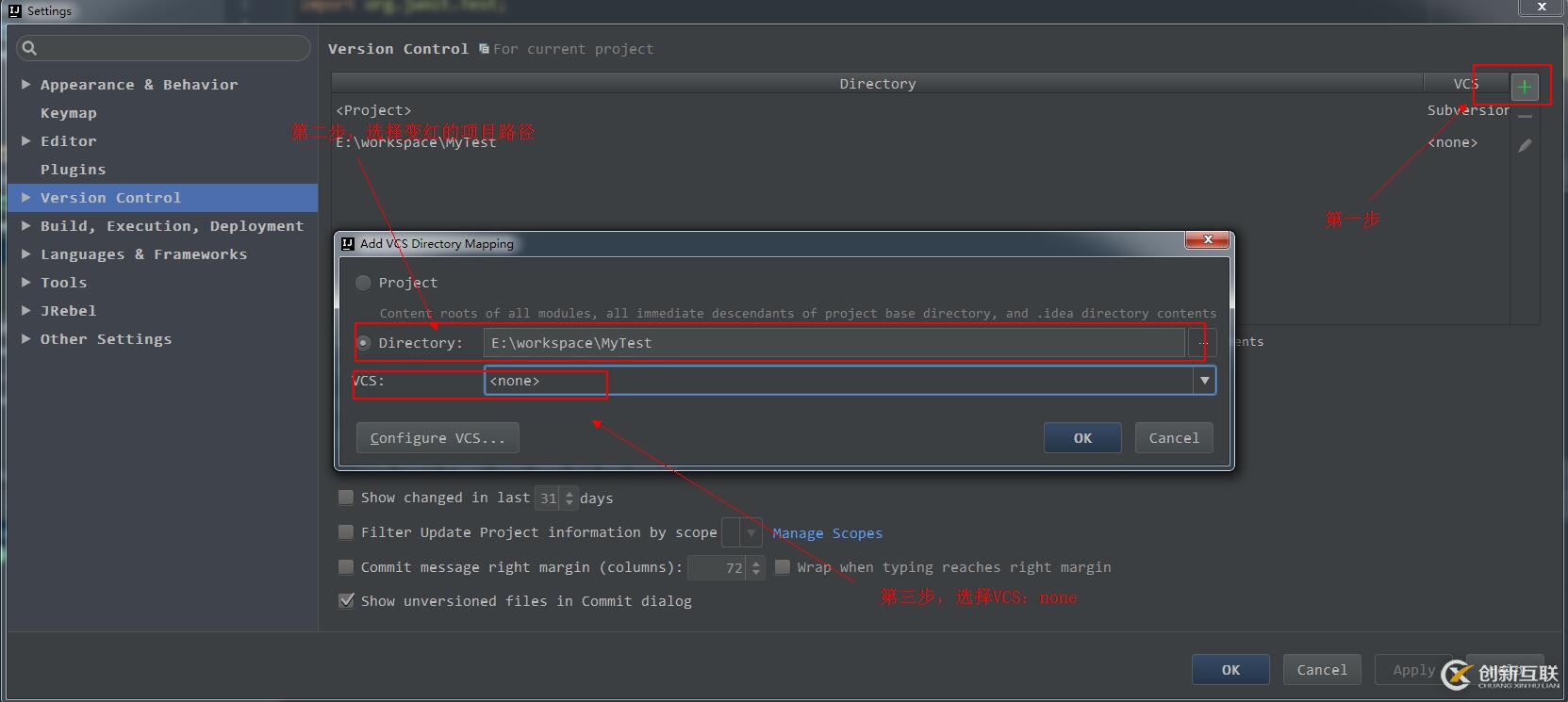Click the Subversion VCS cell
The height and width of the screenshot is (702, 1568).
click(1468, 110)
